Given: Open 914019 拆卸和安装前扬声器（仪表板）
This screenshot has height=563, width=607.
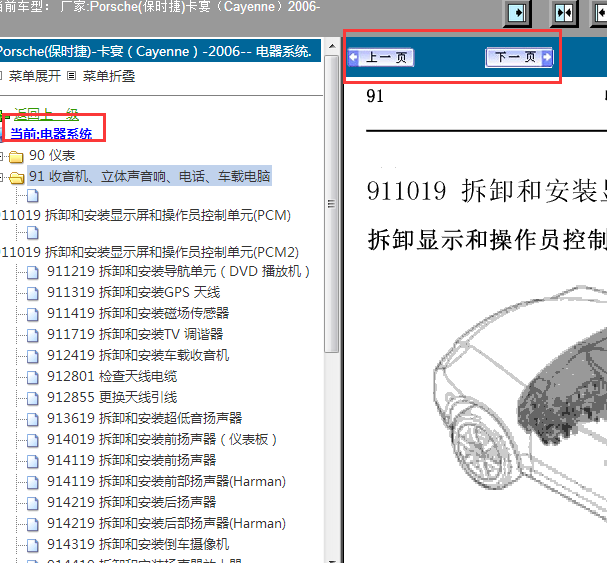Looking at the screenshot, I should (x=162, y=439).
